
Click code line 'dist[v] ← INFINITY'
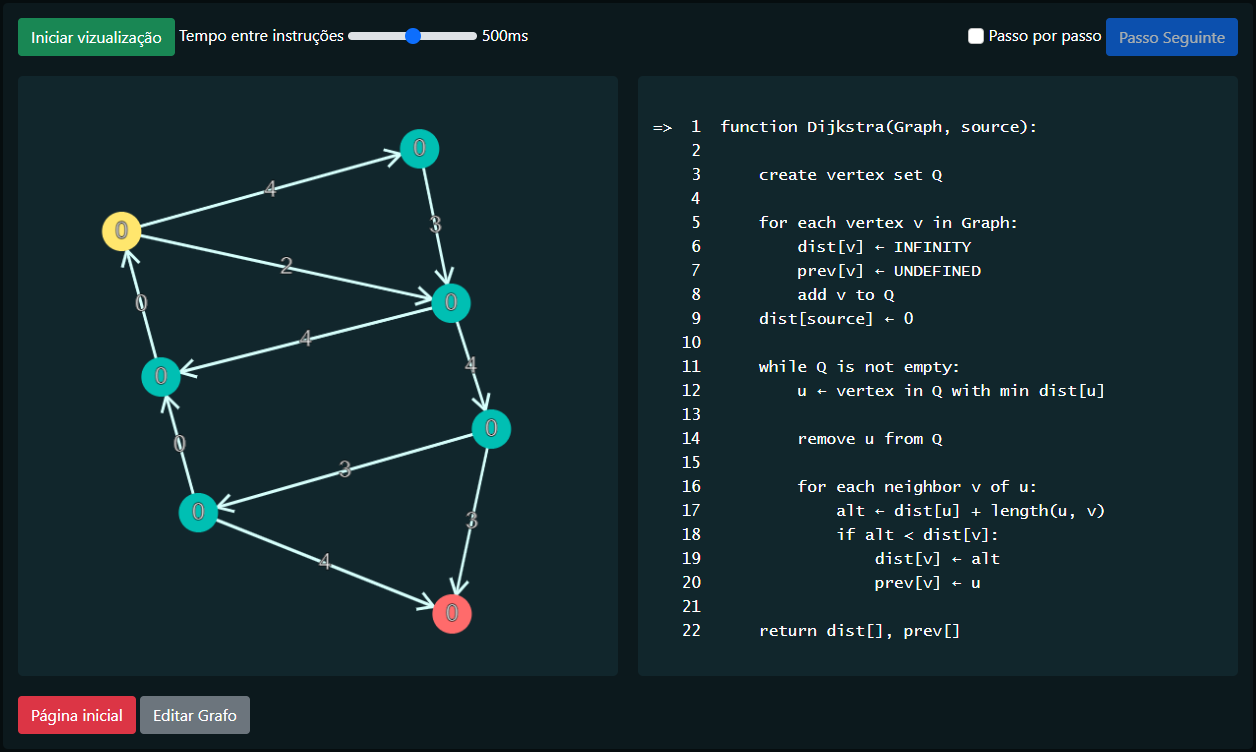coord(884,247)
